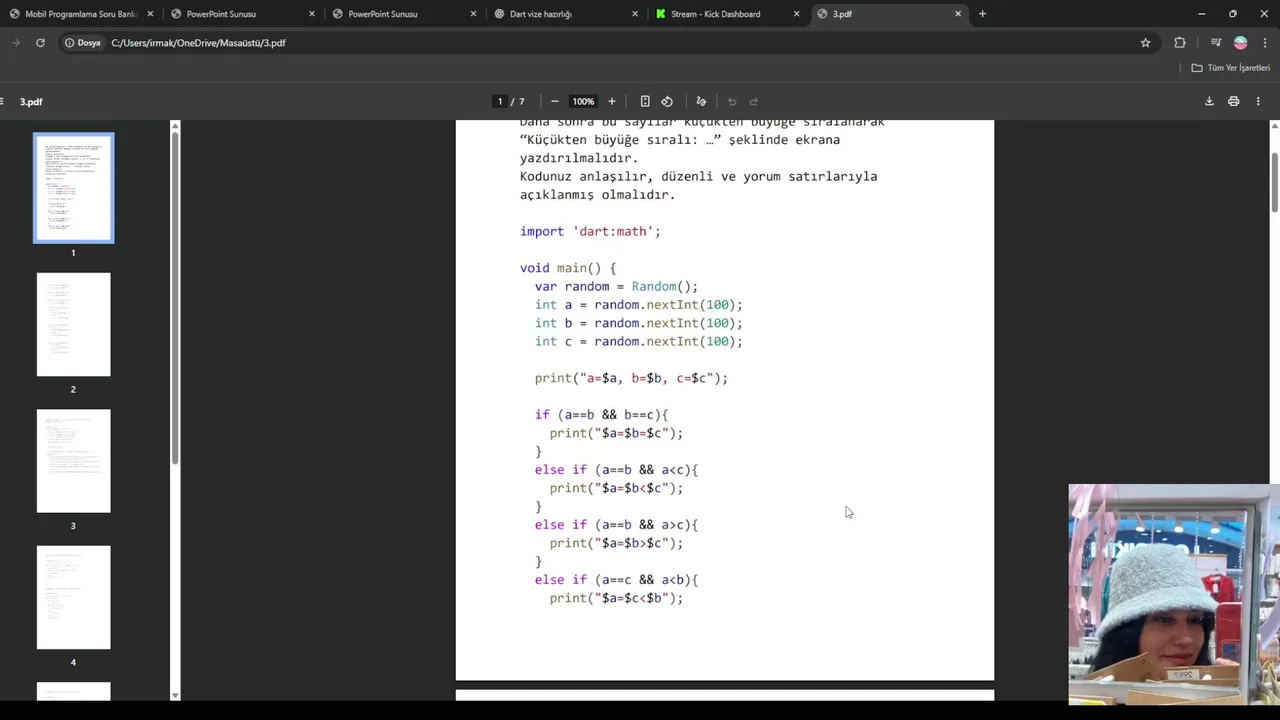Switch to the first PowerPoint Sunusu tab

pos(243,14)
